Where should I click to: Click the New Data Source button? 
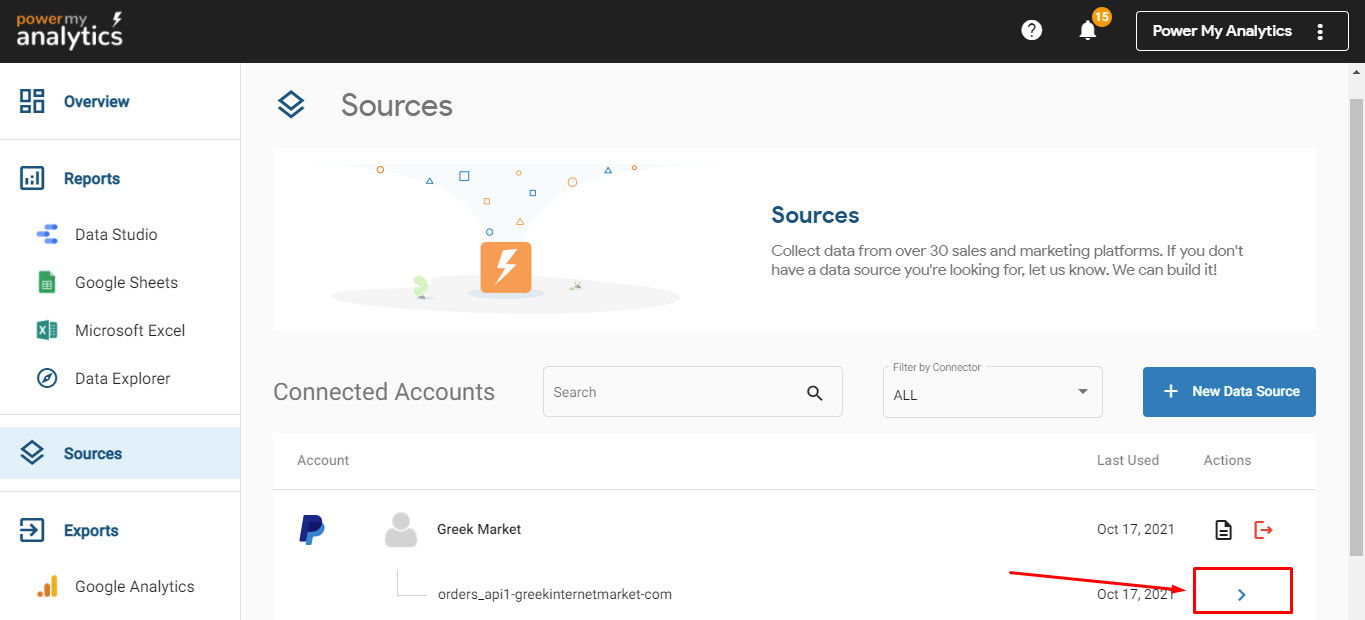click(x=1229, y=392)
